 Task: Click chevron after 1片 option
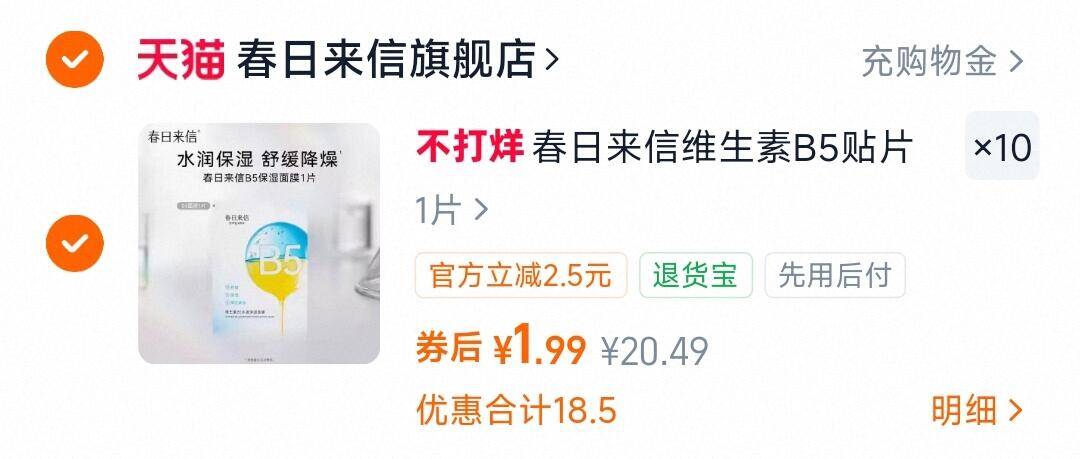481,210
